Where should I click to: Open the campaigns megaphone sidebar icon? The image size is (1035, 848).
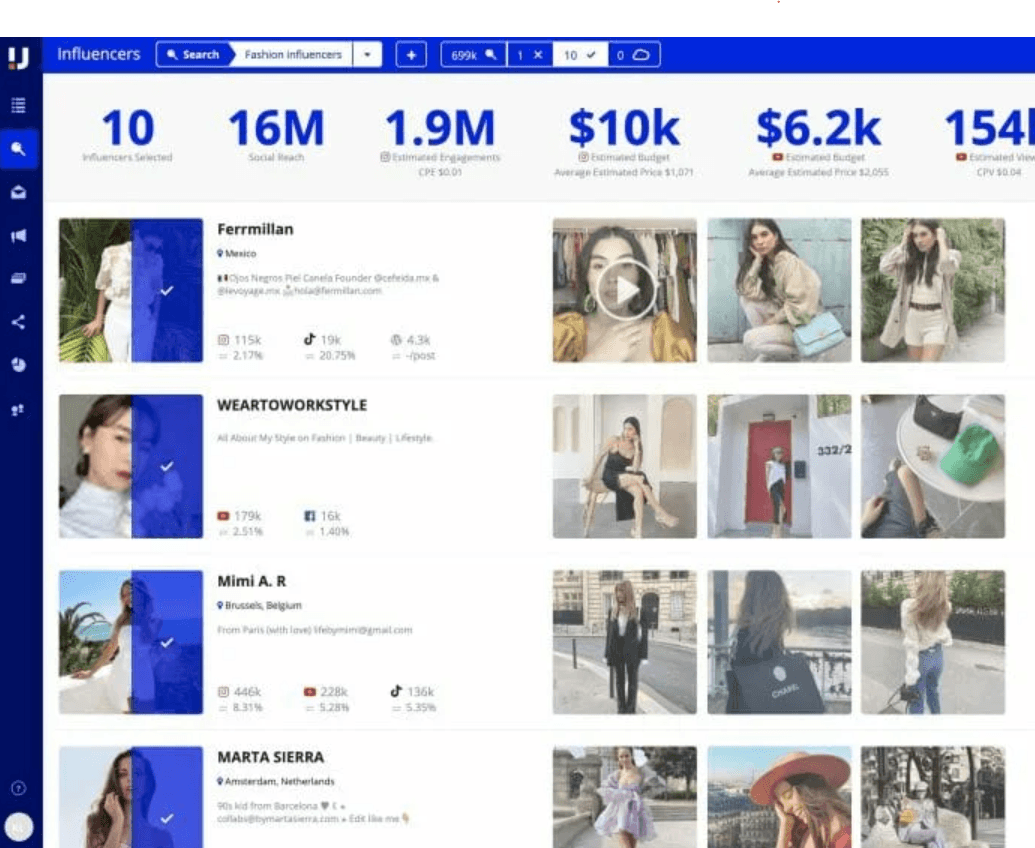tap(18, 236)
